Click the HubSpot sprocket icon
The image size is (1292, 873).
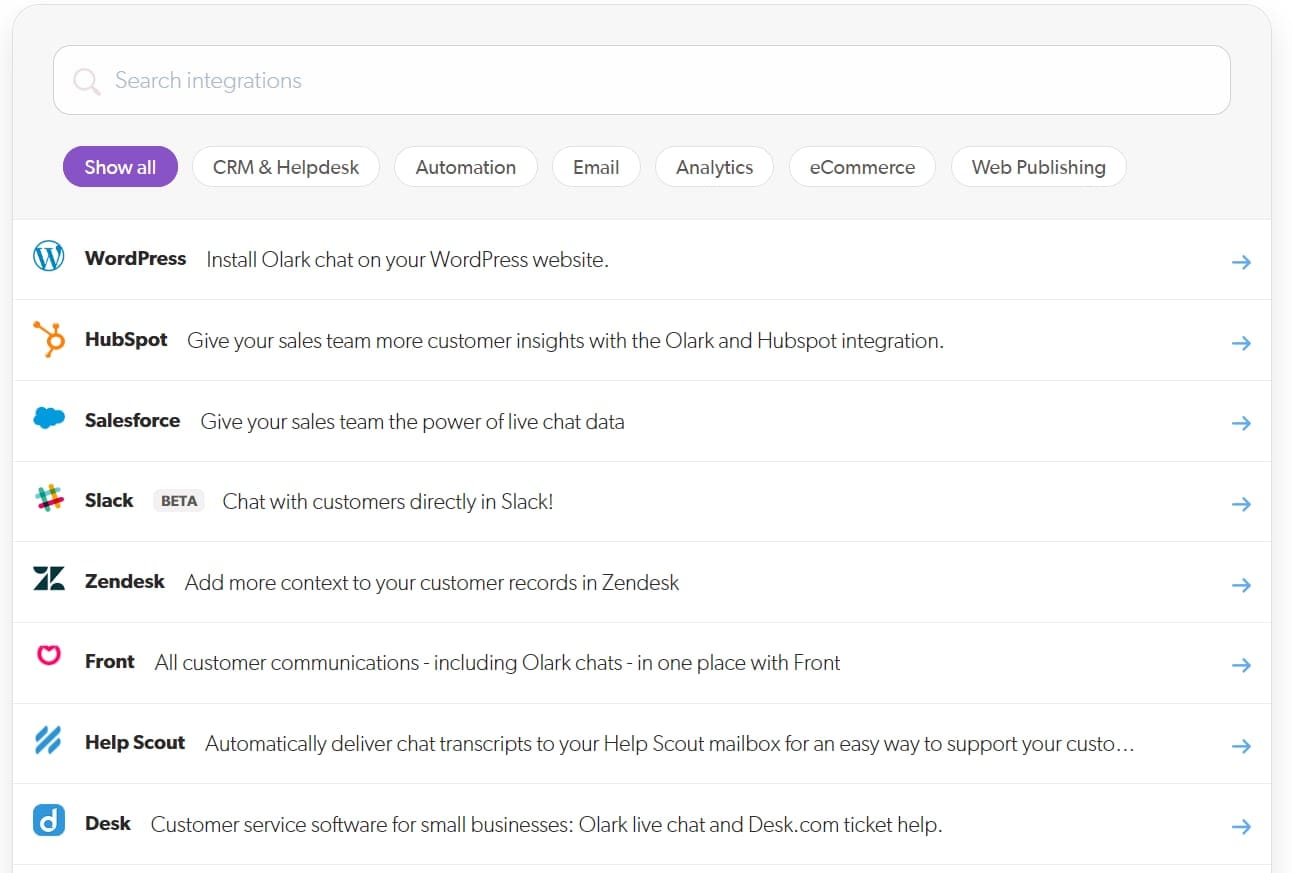(48, 339)
